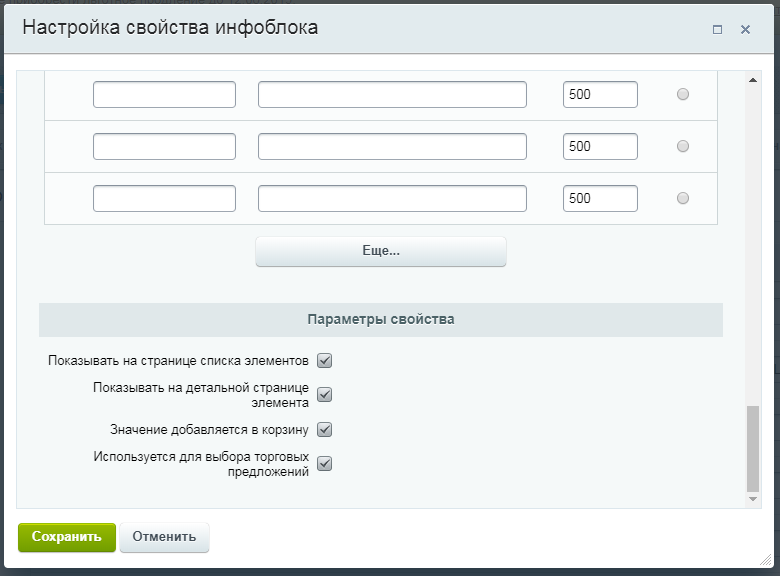Toggle 'Значение добавляется в корзину' checkbox
This screenshot has width=780, height=576.
tap(325, 429)
